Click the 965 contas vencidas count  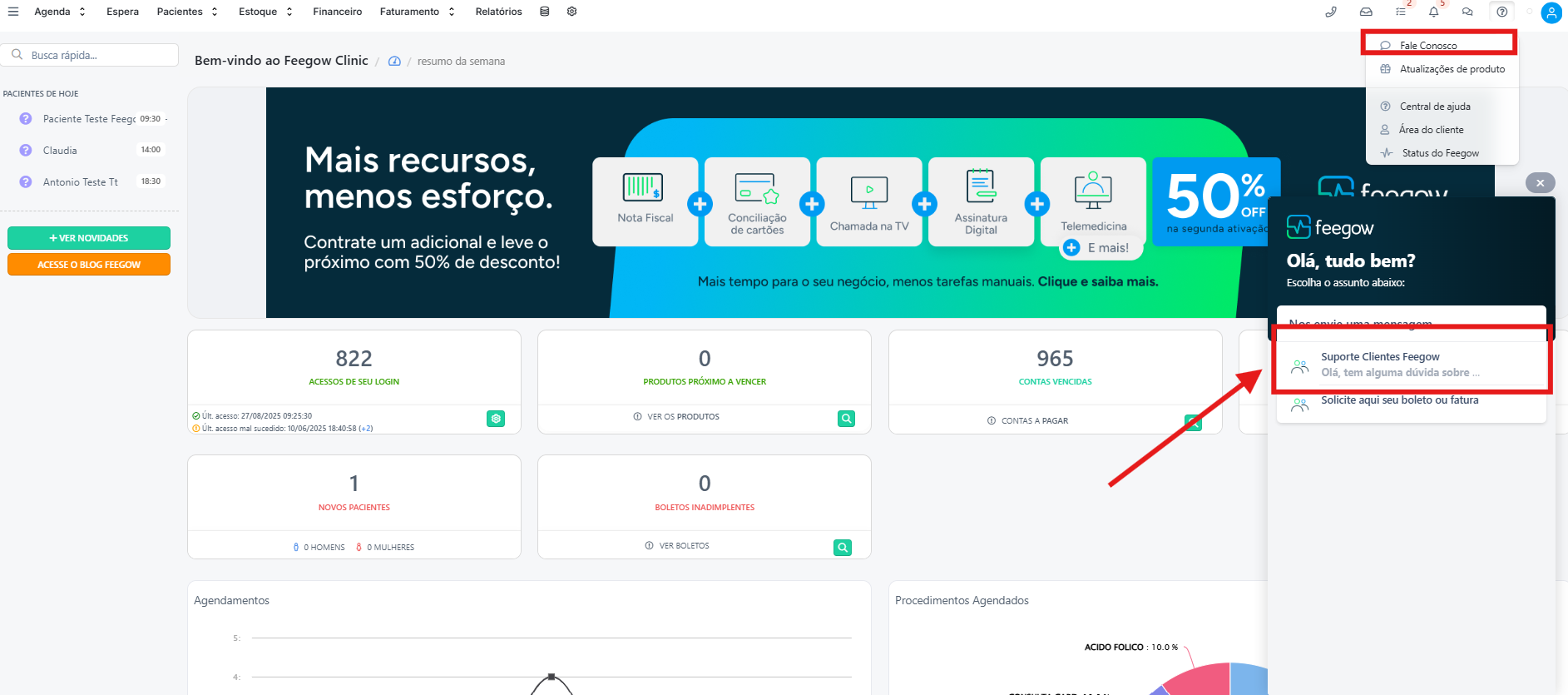click(x=1055, y=359)
